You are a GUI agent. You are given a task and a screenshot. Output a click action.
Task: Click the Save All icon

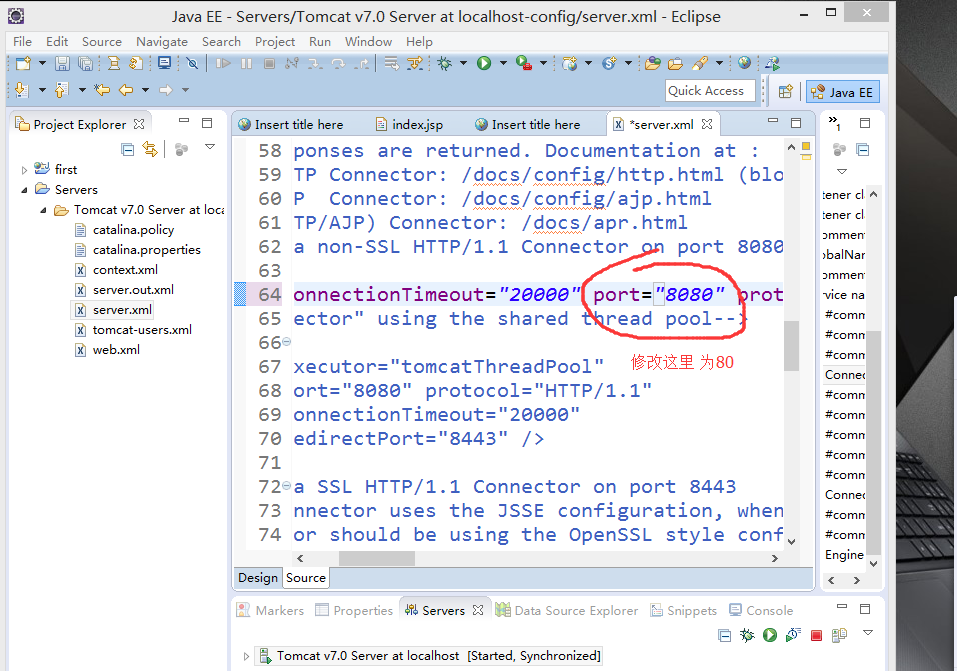[85, 63]
